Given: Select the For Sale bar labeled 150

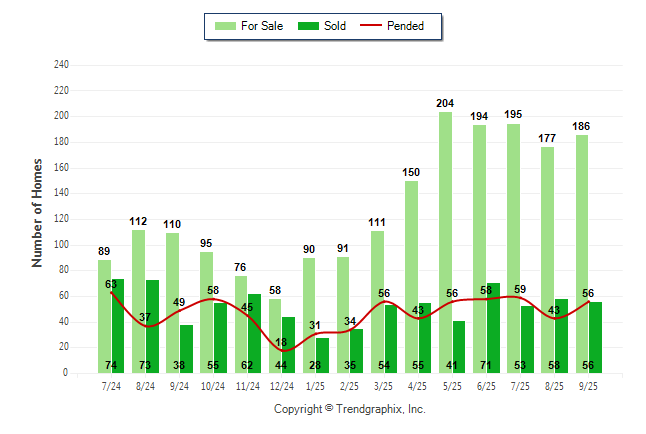Looking at the screenshot, I should [411, 275].
